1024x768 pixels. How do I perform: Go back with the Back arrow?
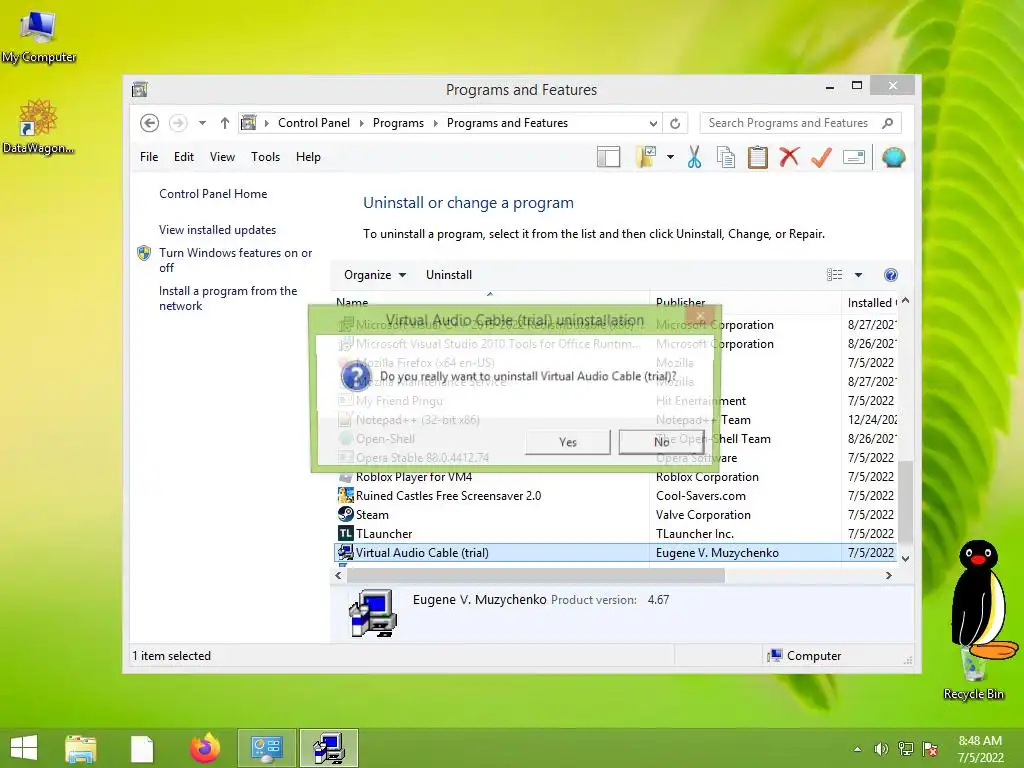tap(150, 123)
